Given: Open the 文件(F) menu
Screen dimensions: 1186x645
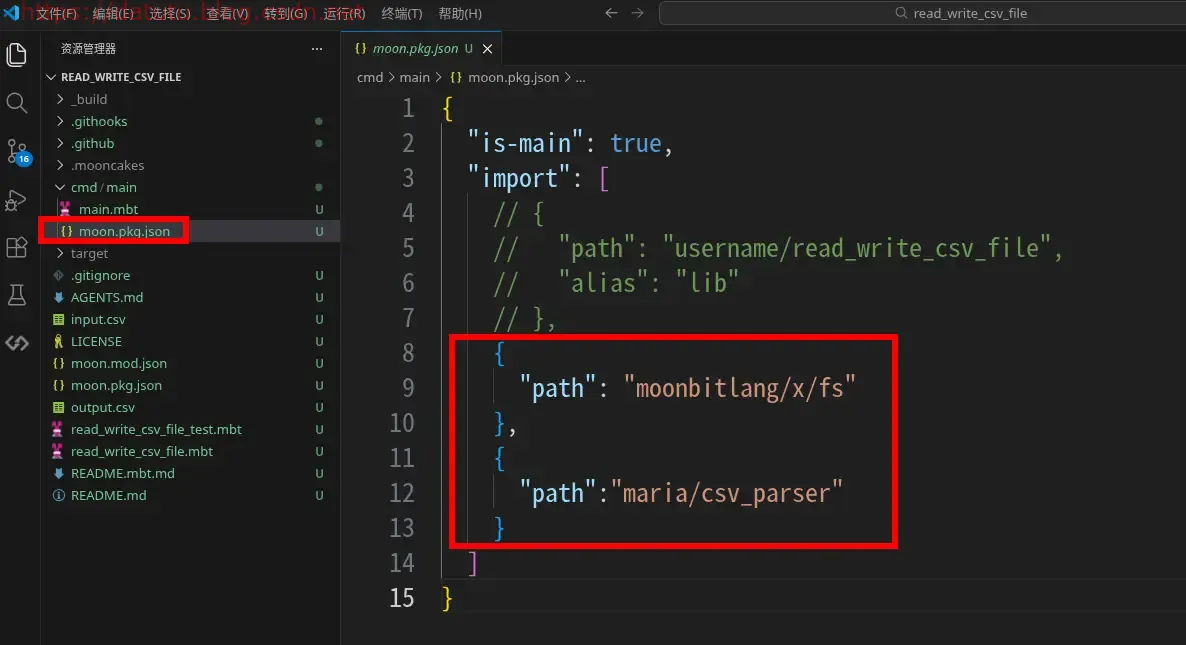Looking at the screenshot, I should 57,13.
